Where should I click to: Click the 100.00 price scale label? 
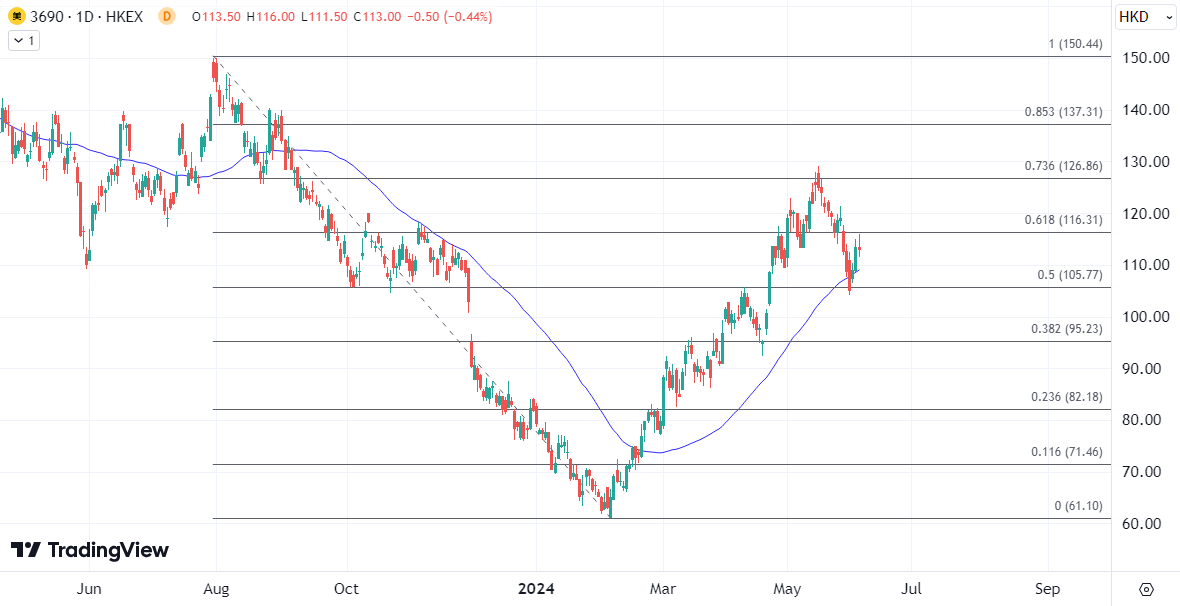coord(1146,317)
